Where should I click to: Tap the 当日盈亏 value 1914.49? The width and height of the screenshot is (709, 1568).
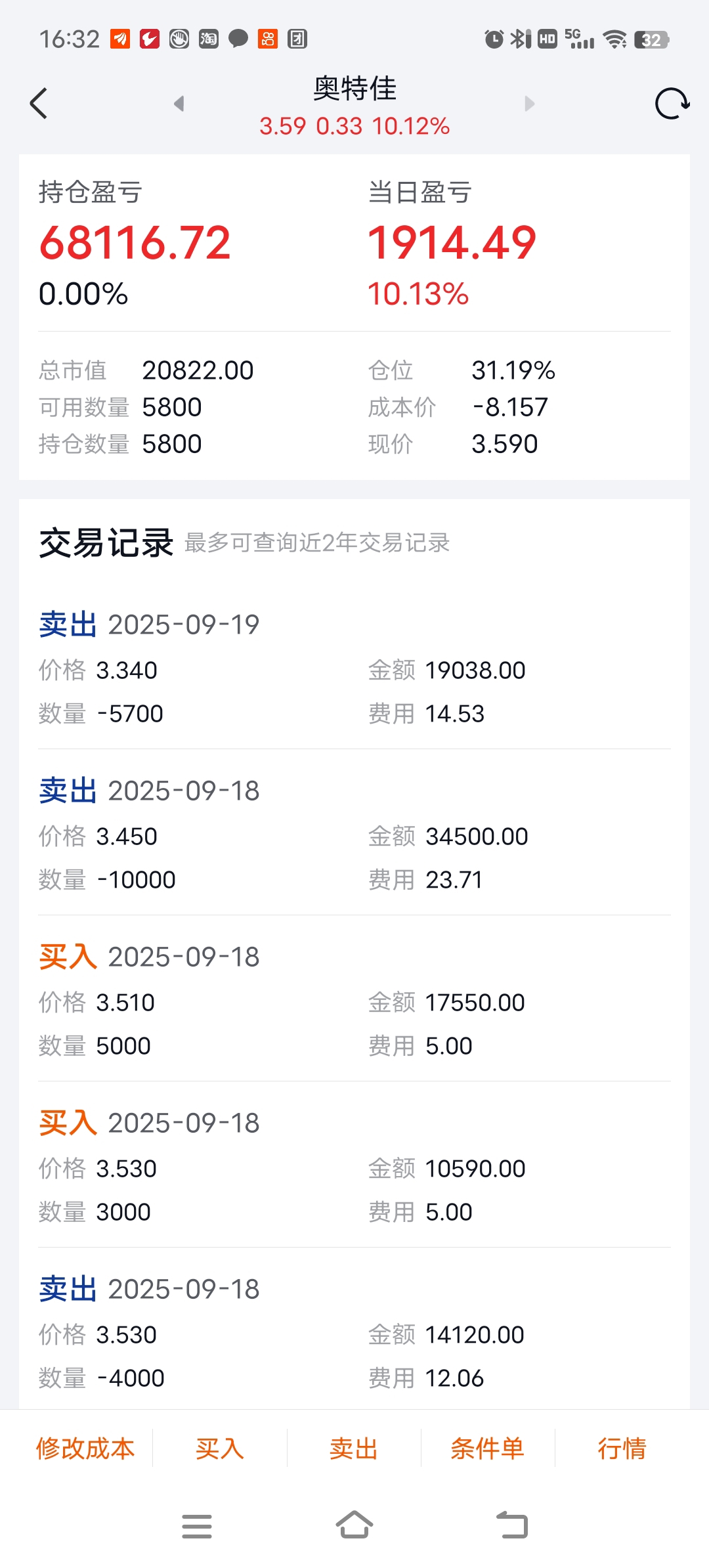click(452, 243)
